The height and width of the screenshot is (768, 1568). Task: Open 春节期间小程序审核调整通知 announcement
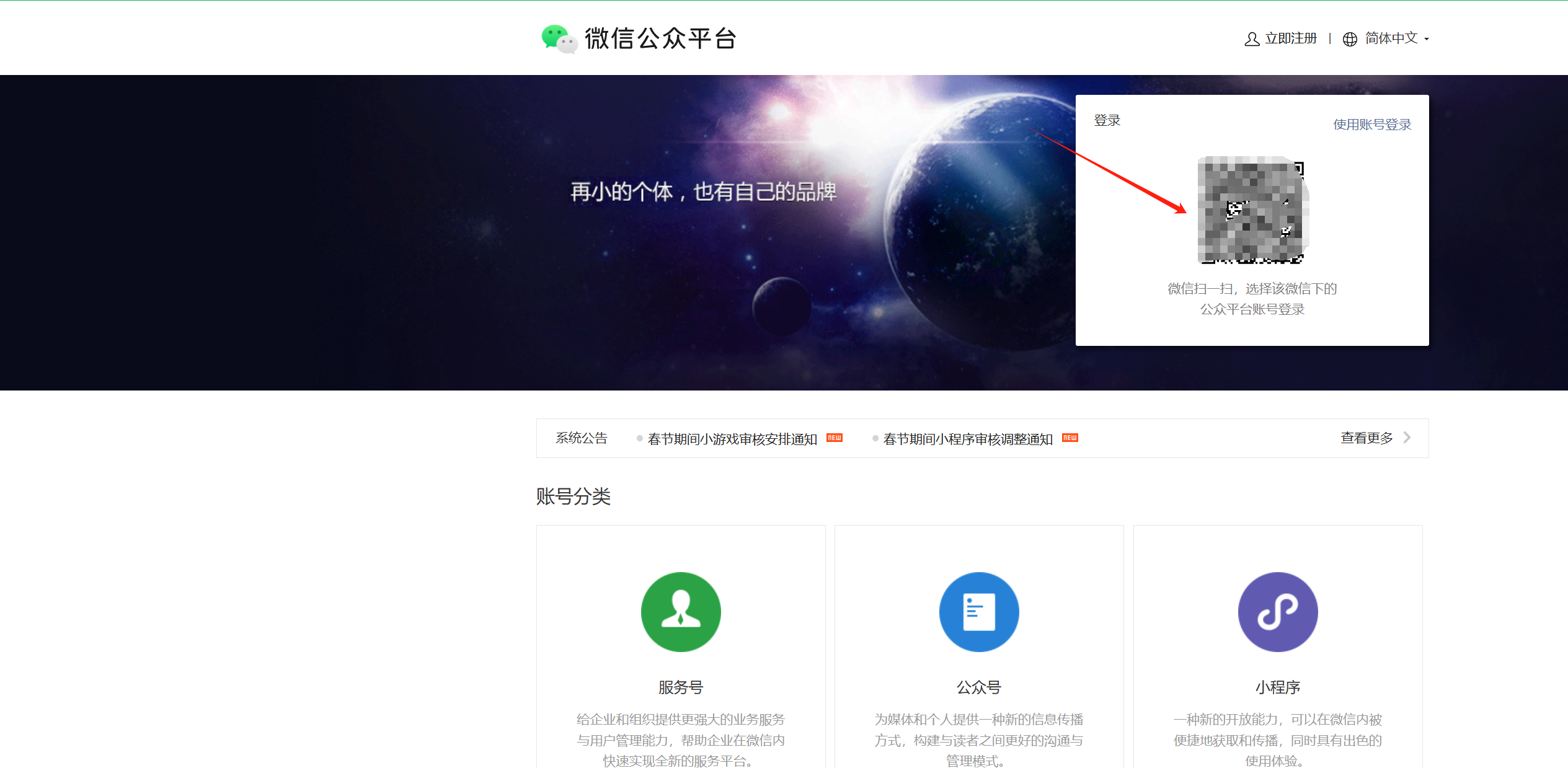pyautogui.click(x=968, y=439)
